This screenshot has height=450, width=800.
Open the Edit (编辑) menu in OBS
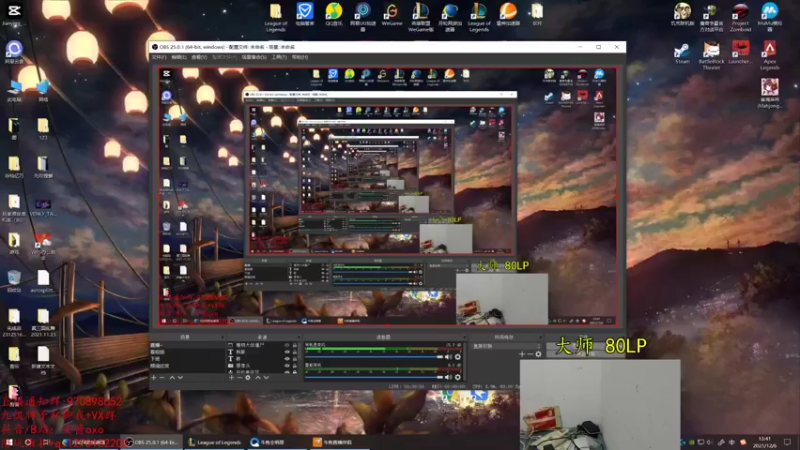(179, 57)
